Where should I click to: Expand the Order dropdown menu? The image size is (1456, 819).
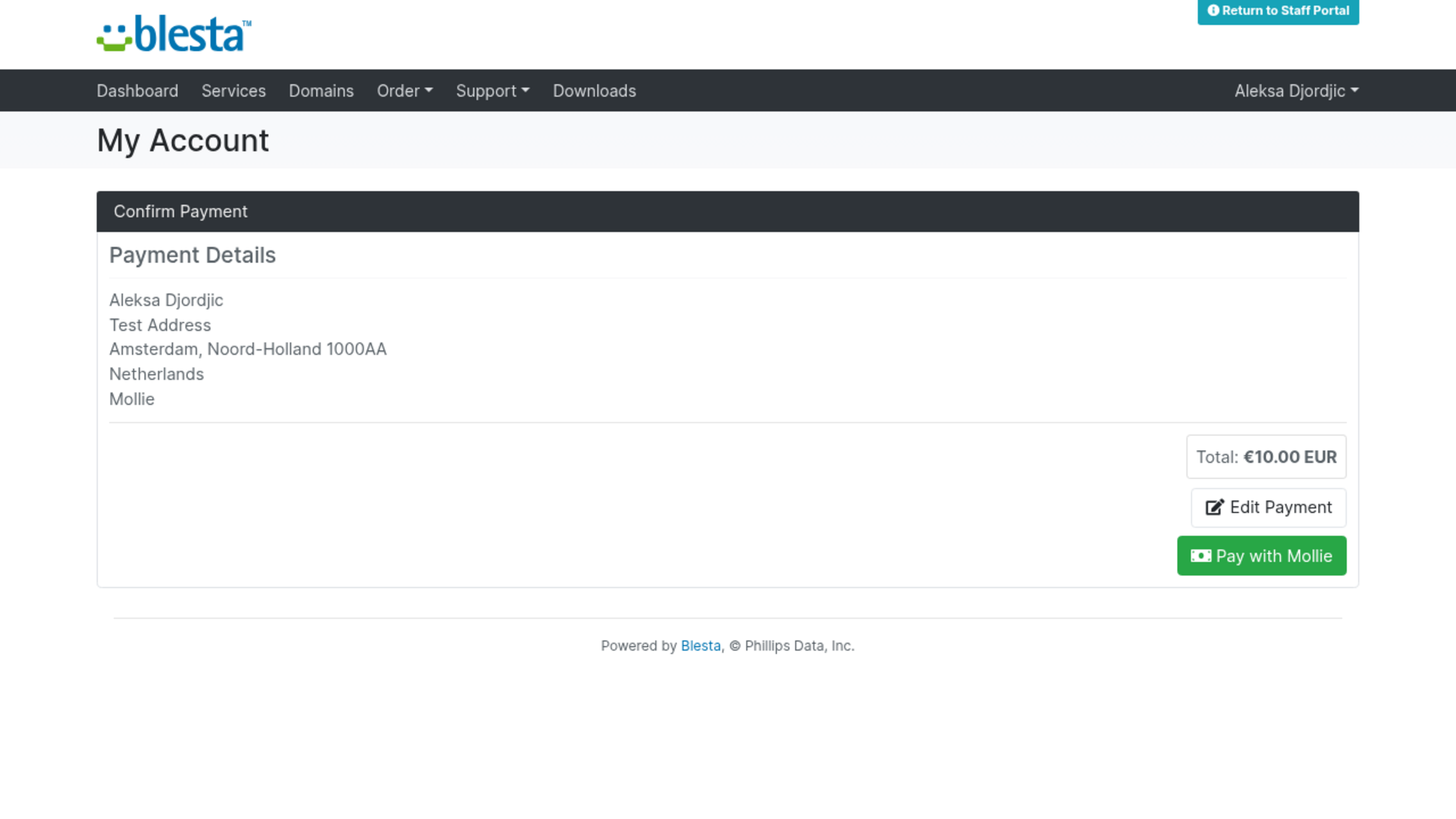click(x=405, y=91)
